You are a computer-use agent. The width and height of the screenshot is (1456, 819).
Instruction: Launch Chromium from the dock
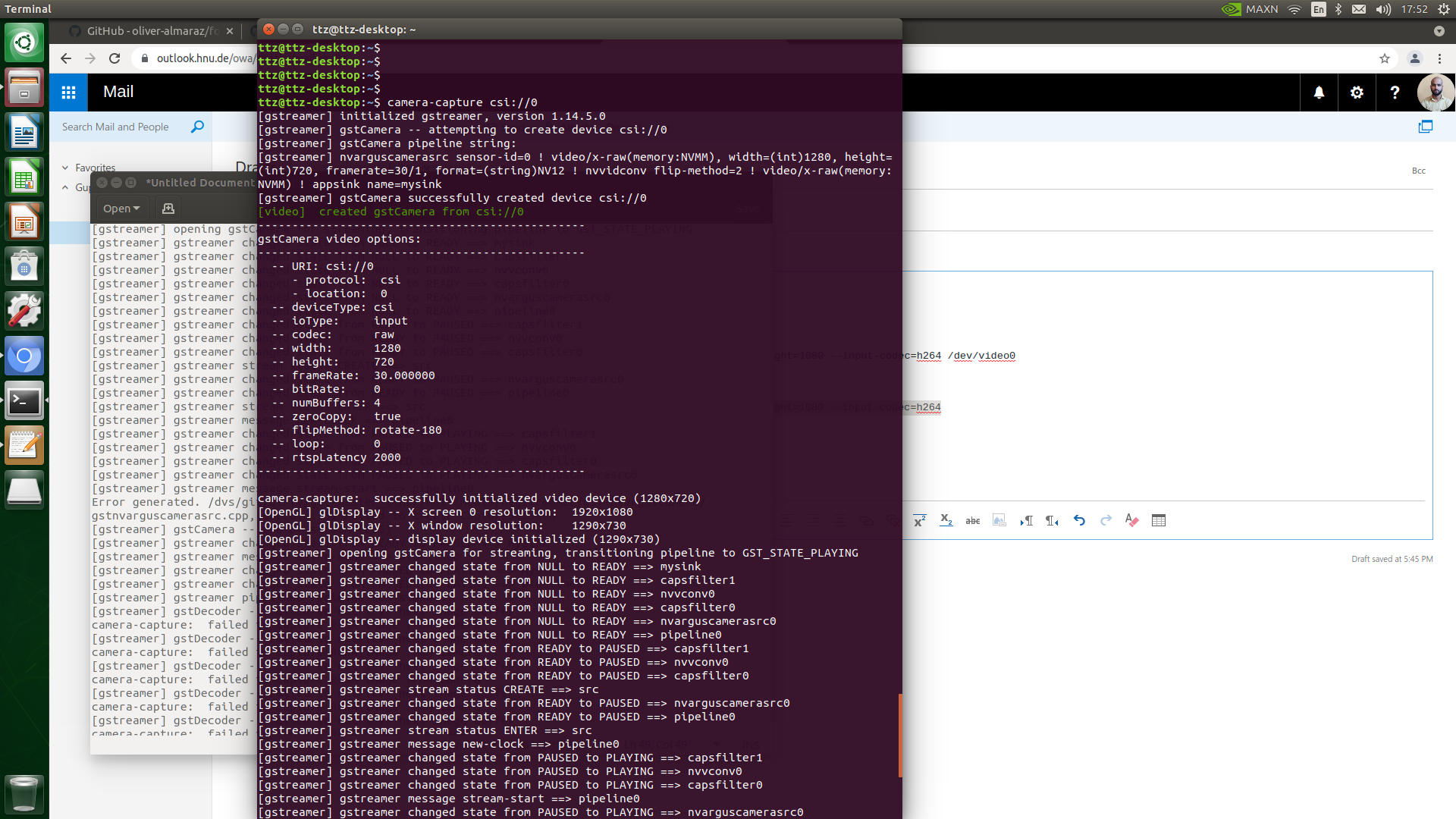(x=24, y=356)
